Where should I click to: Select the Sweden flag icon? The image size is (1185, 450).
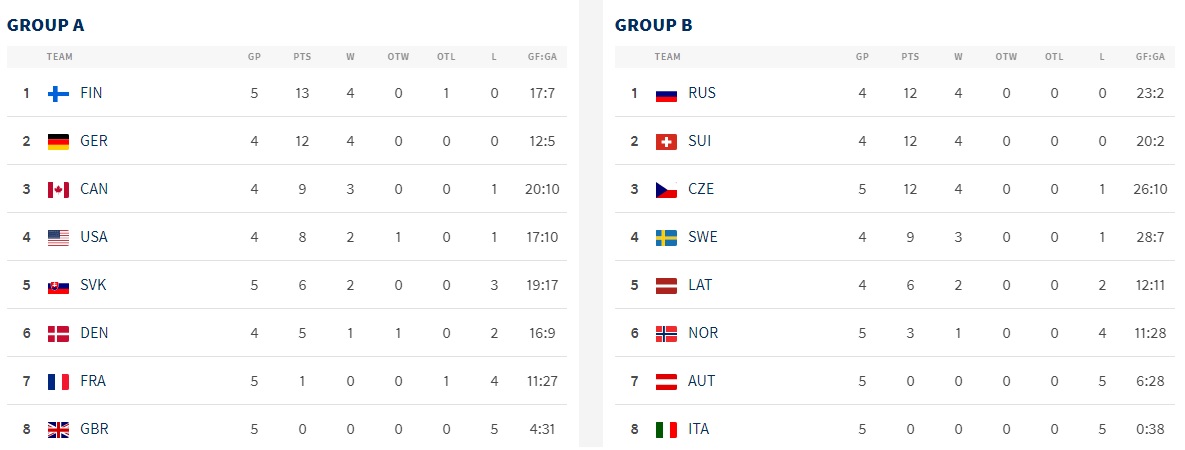tap(666, 237)
